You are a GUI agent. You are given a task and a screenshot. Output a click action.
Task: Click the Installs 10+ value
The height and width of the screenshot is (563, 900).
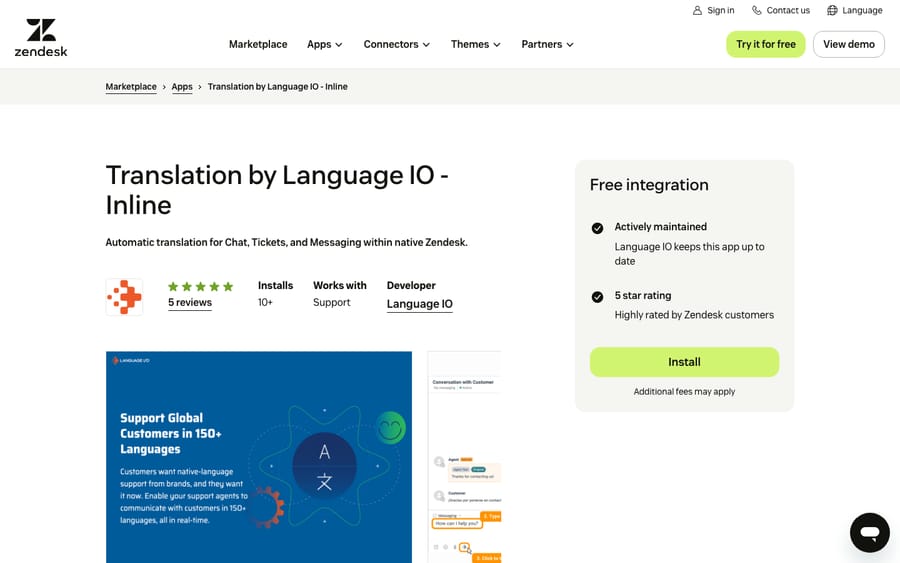(265, 302)
